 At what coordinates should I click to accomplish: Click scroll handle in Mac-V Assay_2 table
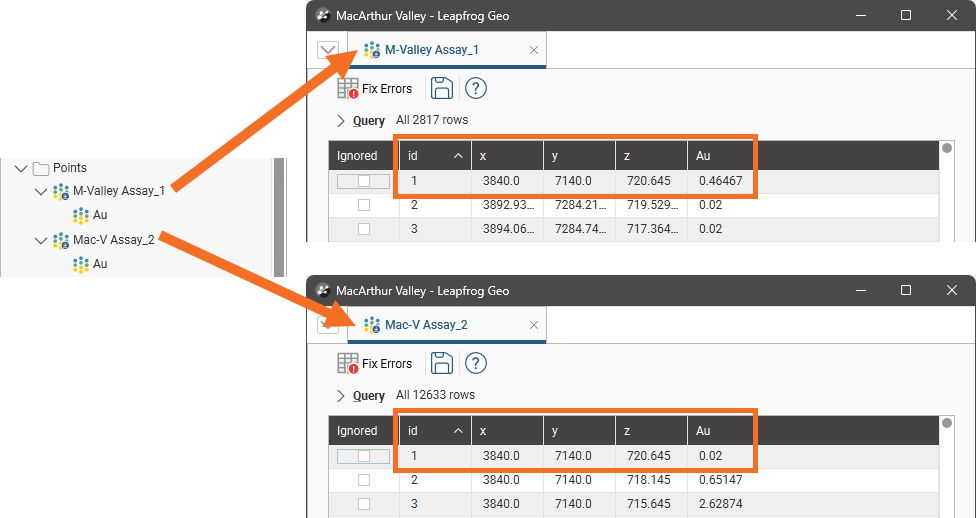pyautogui.click(x=947, y=423)
